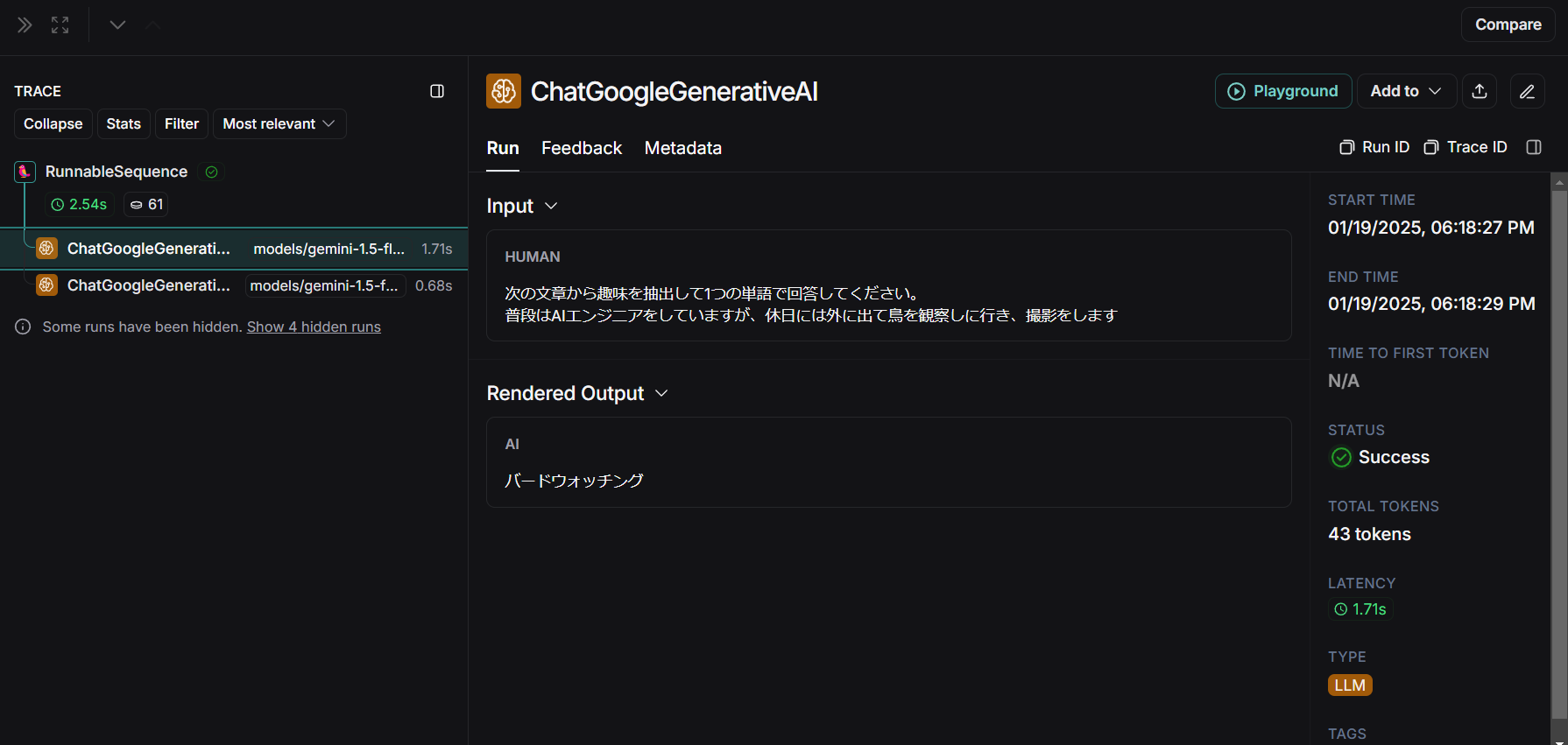Click the info icon beside hidden runs
The width and height of the screenshot is (1568, 745).
tap(23, 327)
